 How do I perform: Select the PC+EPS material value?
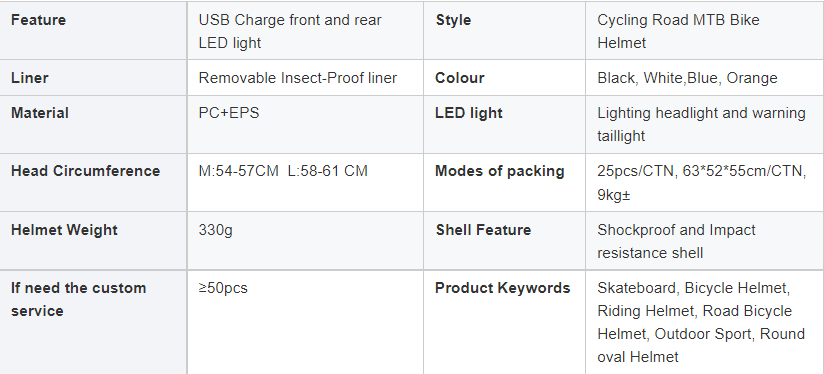pyautogui.click(x=229, y=113)
